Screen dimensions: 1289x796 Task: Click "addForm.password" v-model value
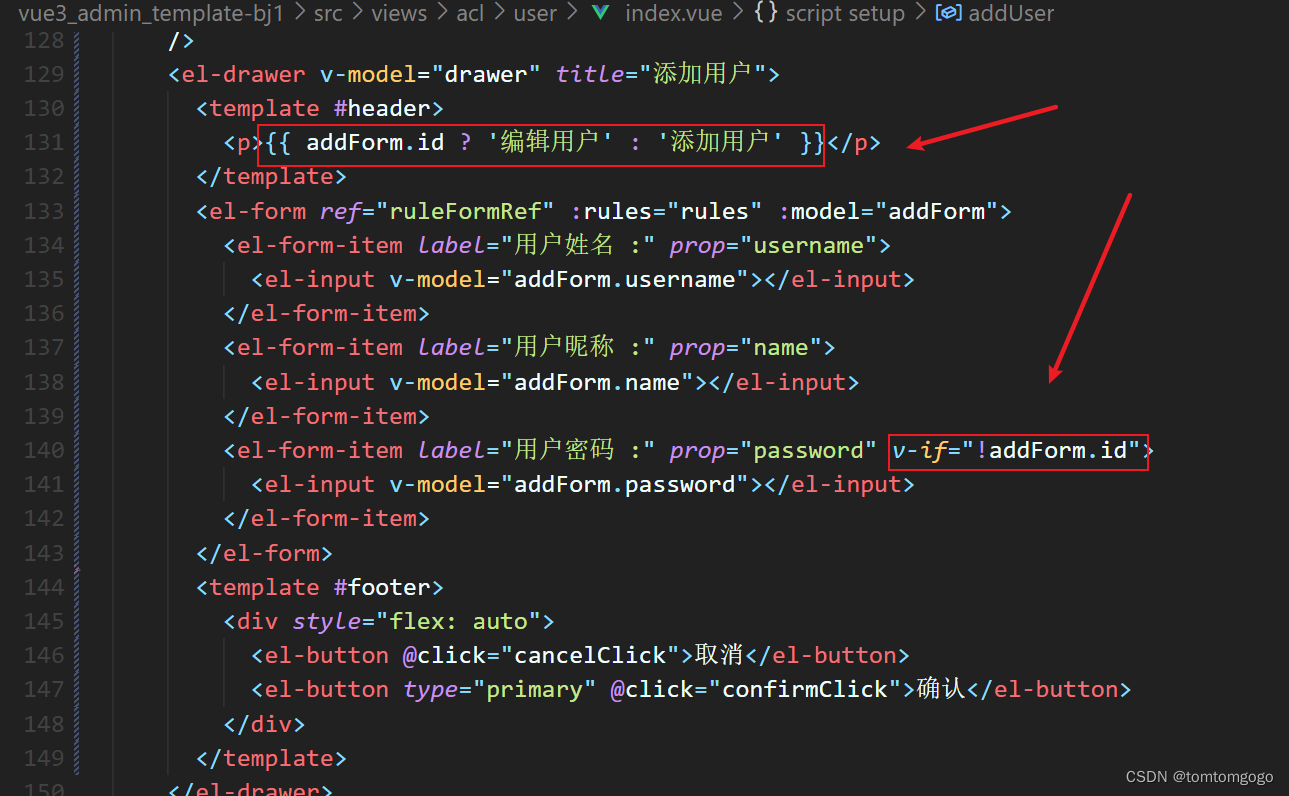pos(625,485)
